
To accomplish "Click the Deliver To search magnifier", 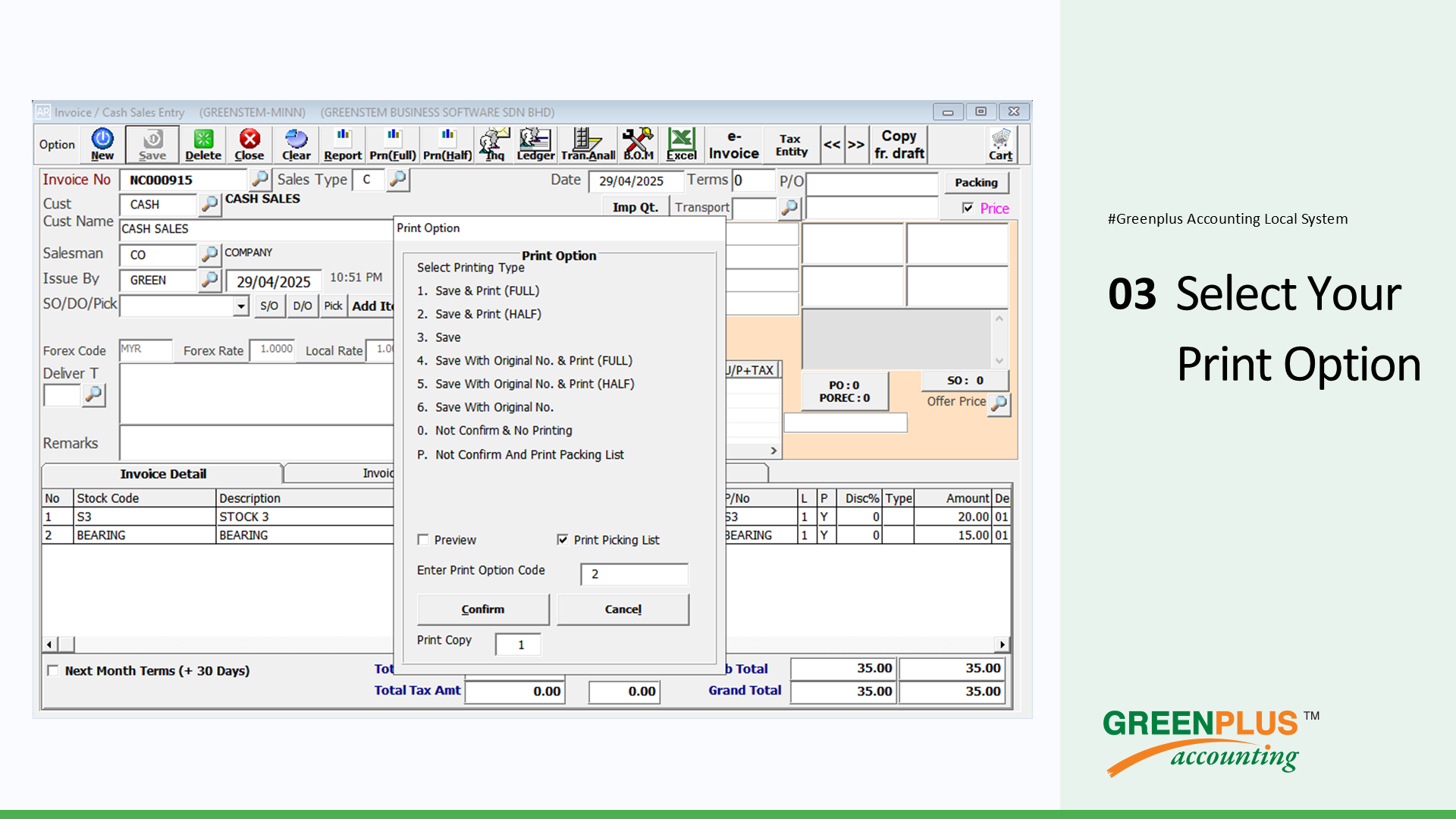I will pyautogui.click(x=93, y=394).
